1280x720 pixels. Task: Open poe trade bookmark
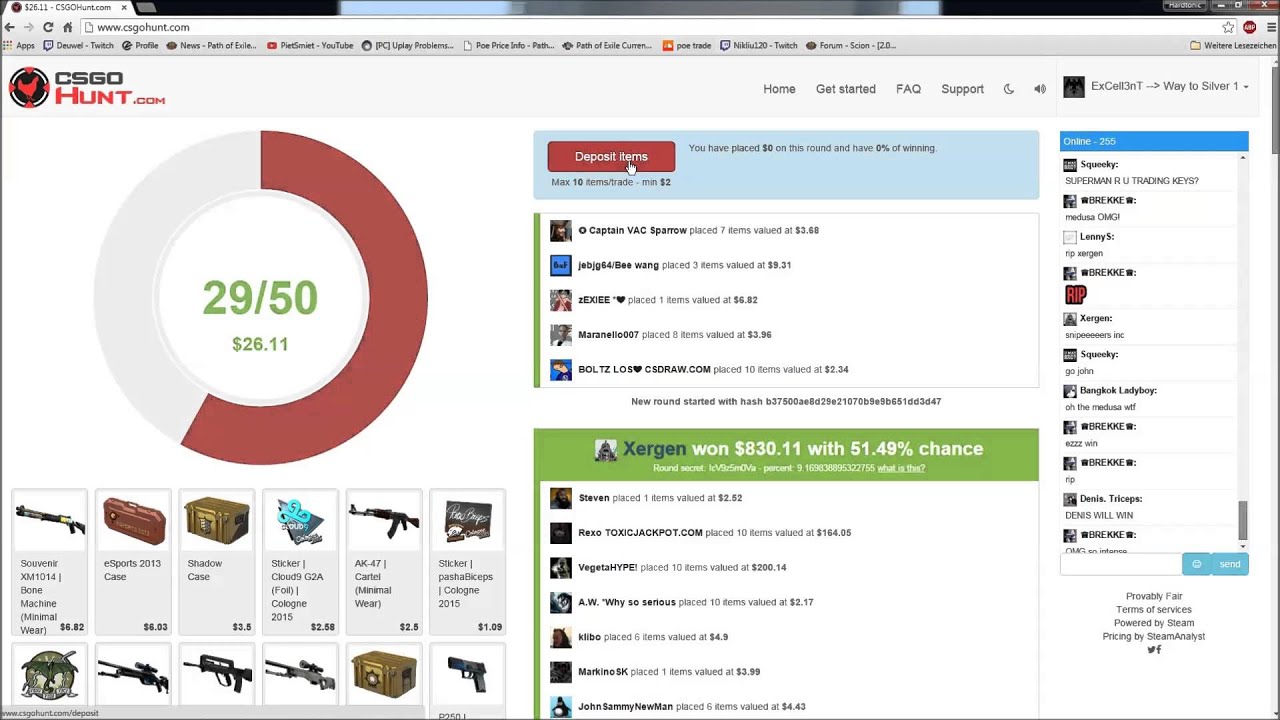click(687, 45)
